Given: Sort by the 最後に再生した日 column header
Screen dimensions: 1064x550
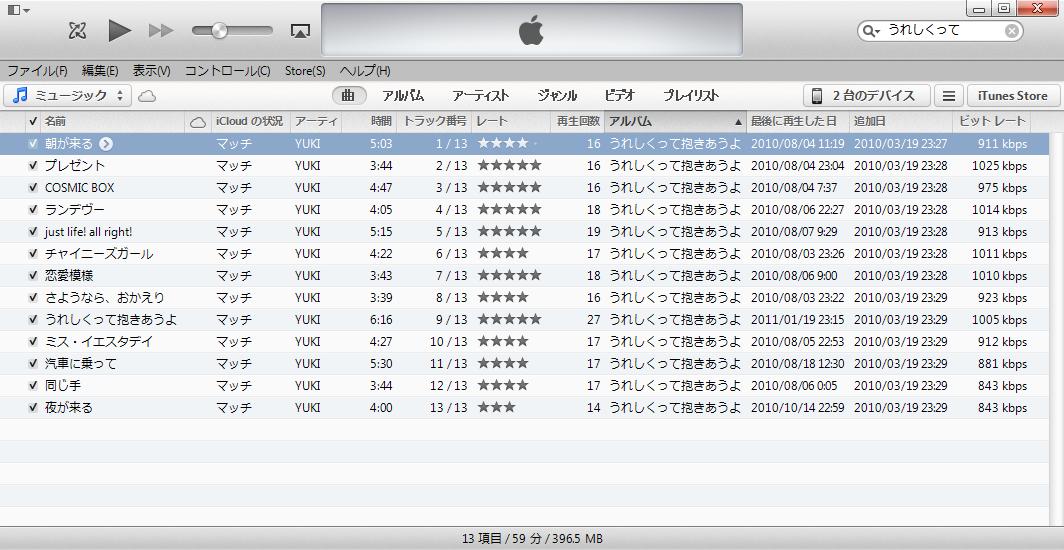Looking at the screenshot, I should pos(797,121).
